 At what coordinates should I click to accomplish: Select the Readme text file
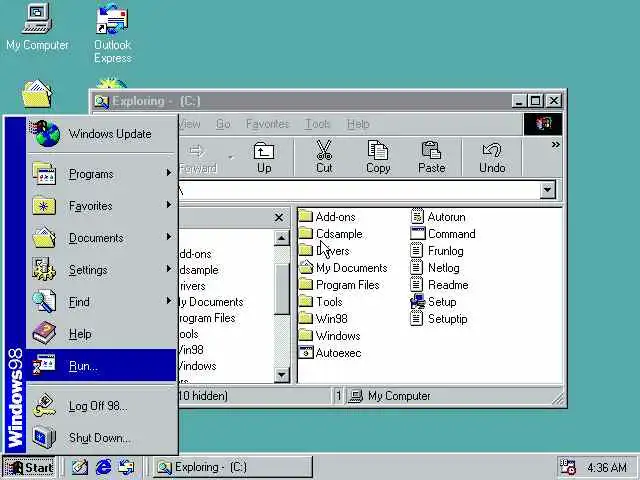point(439,285)
